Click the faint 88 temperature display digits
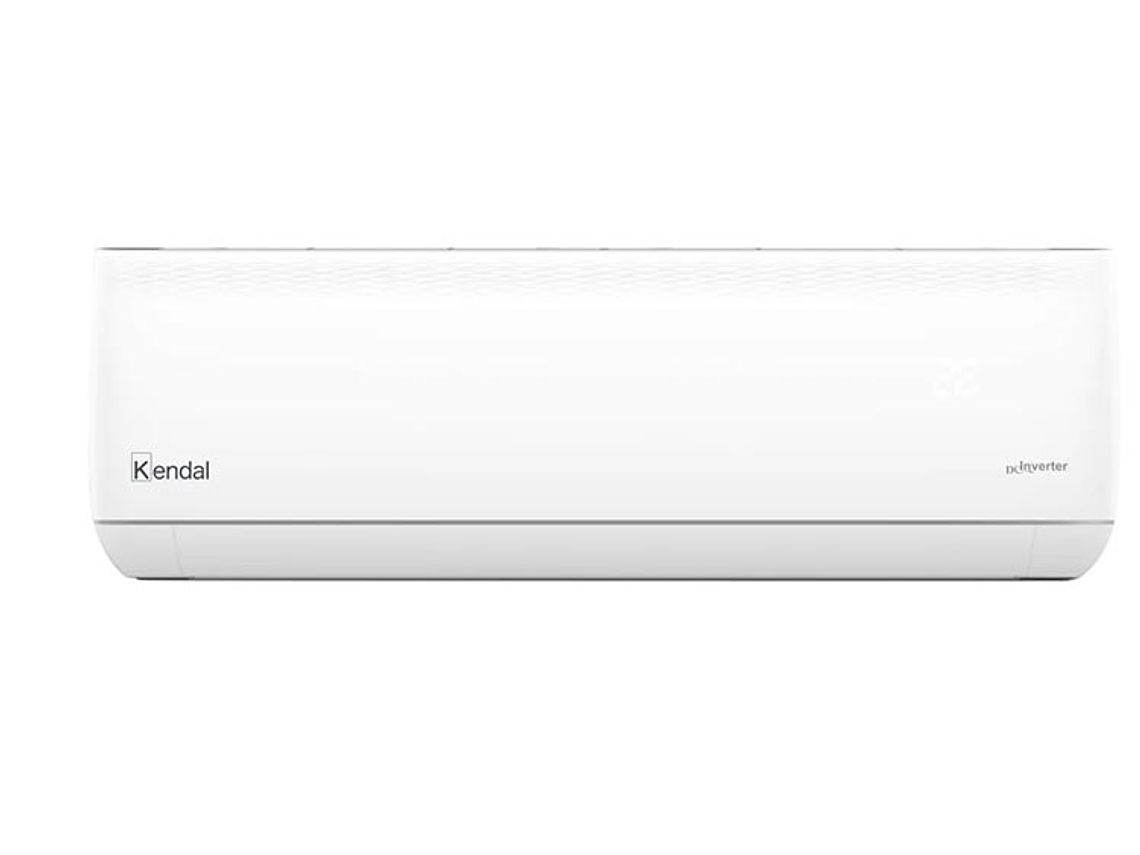The height and width of the screenshot is (855, 1140). click(x=955, y=381)
